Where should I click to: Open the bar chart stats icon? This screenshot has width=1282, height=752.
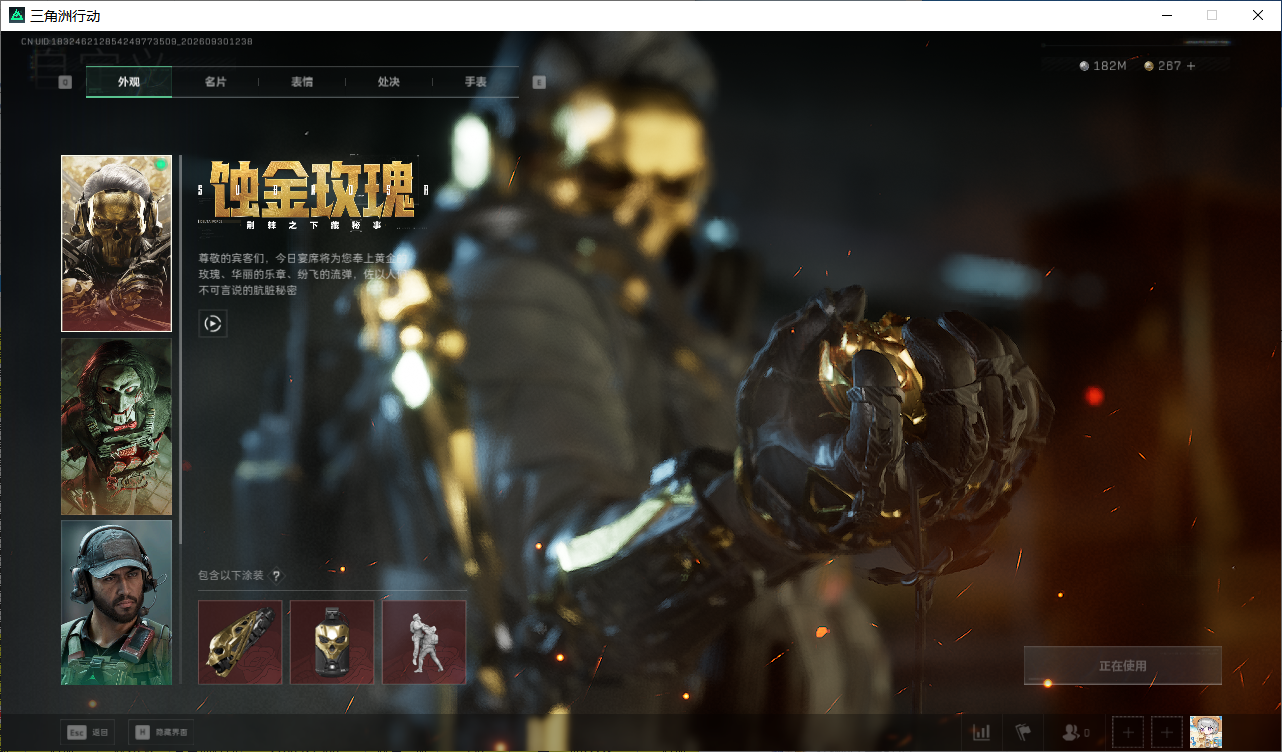pos(982,732)
